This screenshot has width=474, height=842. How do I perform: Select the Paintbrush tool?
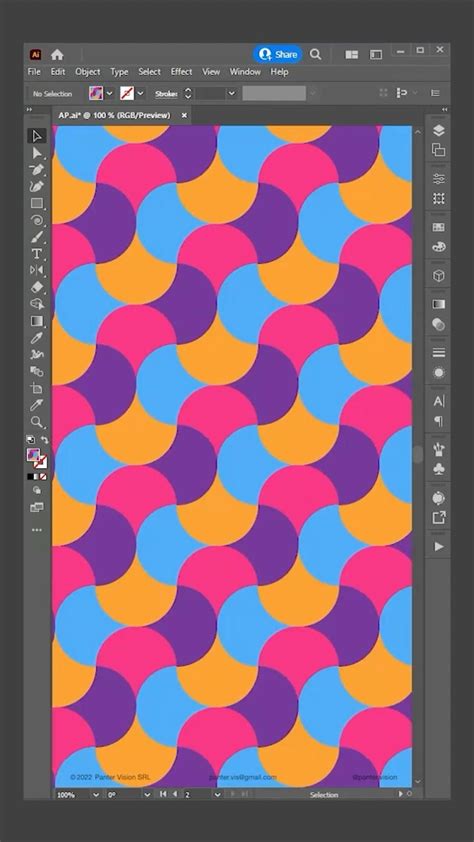point(37,237)
